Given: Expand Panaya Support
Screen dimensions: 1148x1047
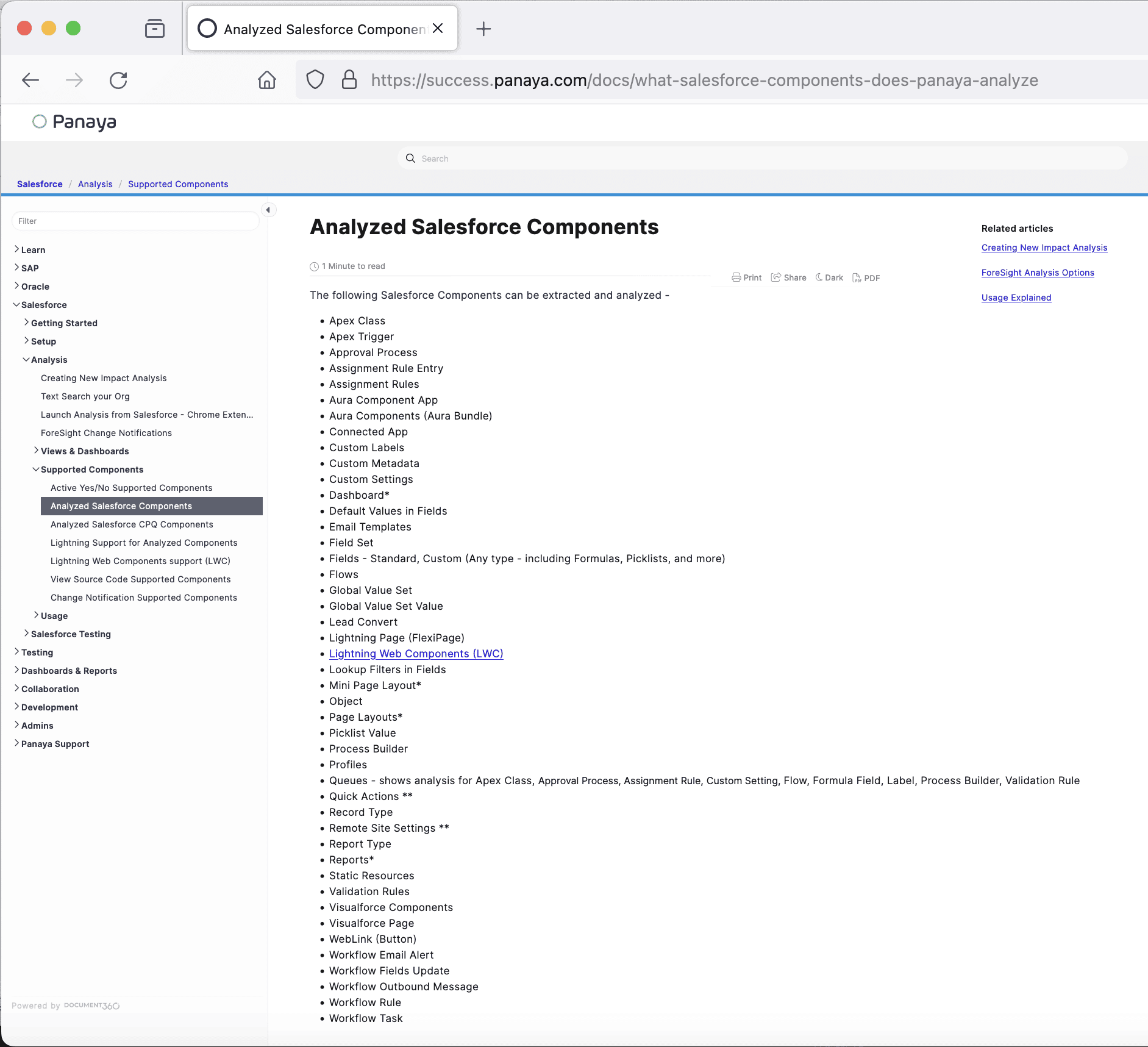Looking at the screenshot, I should tap(16, 743).
